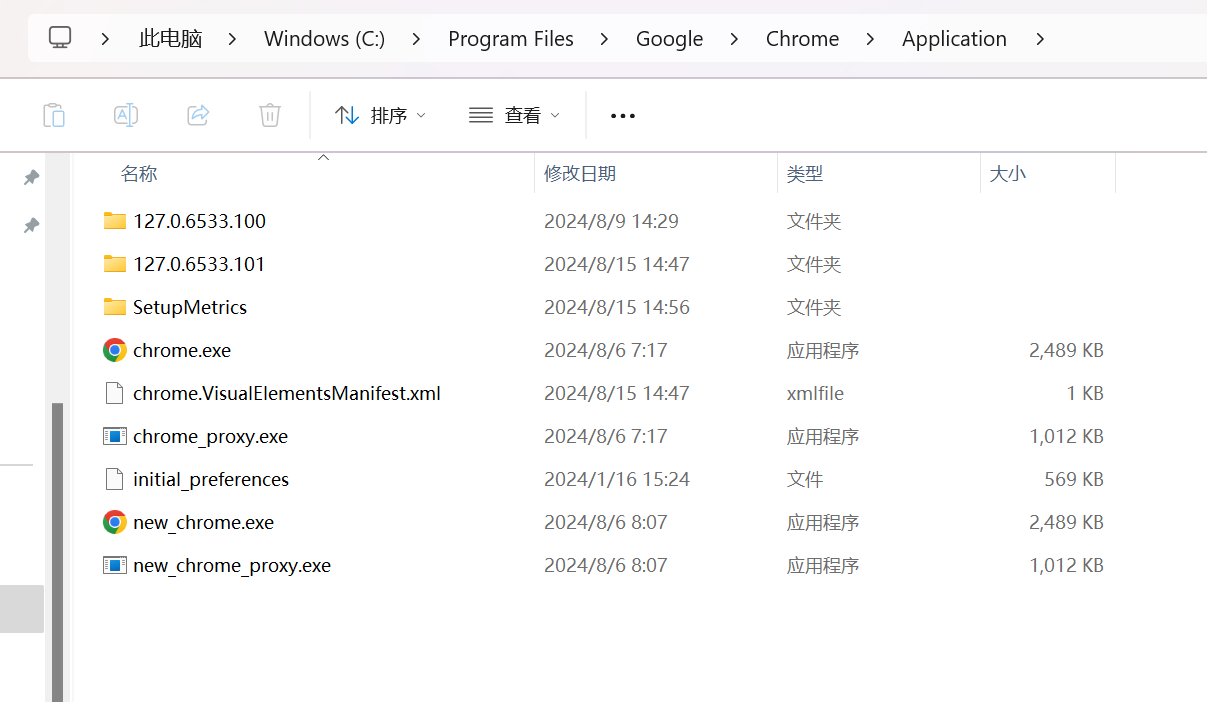Click the 文件 type cell of initial_preferences
The image size is (1207, 702).
coord(805,479)
